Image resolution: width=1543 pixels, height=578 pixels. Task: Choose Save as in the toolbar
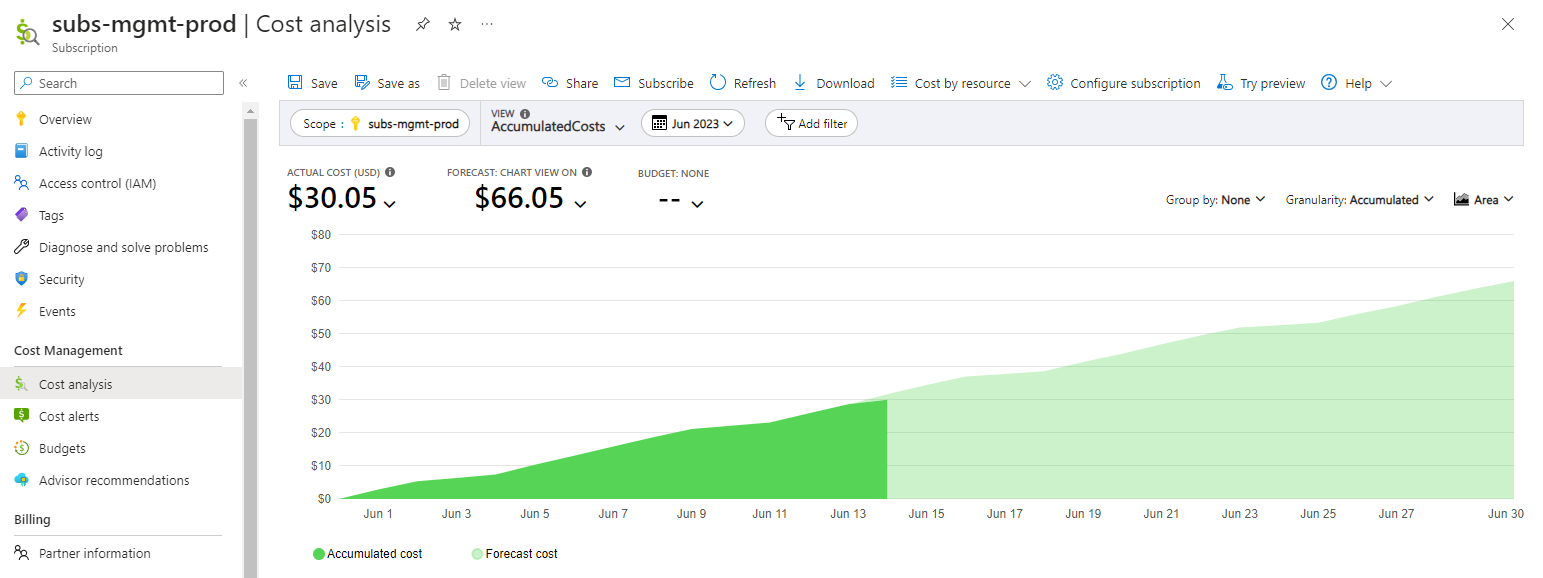coord(387,83)
